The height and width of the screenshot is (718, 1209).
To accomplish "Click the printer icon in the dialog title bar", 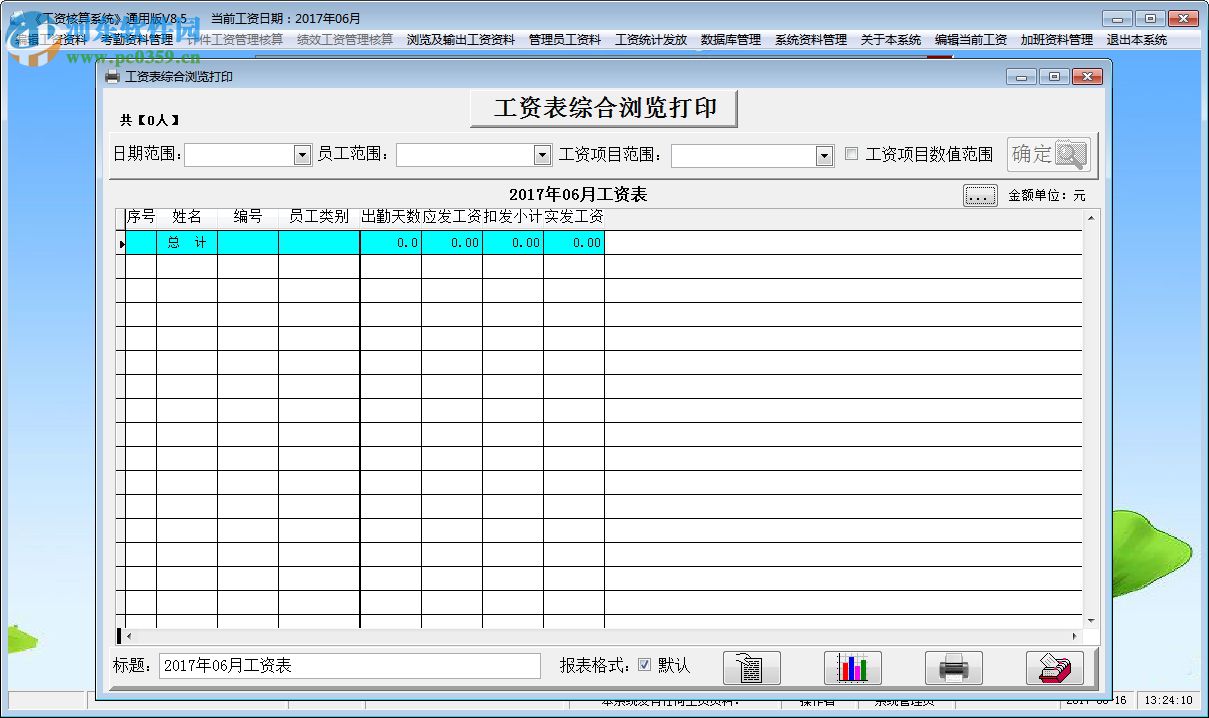I will (x=112, y=77).
